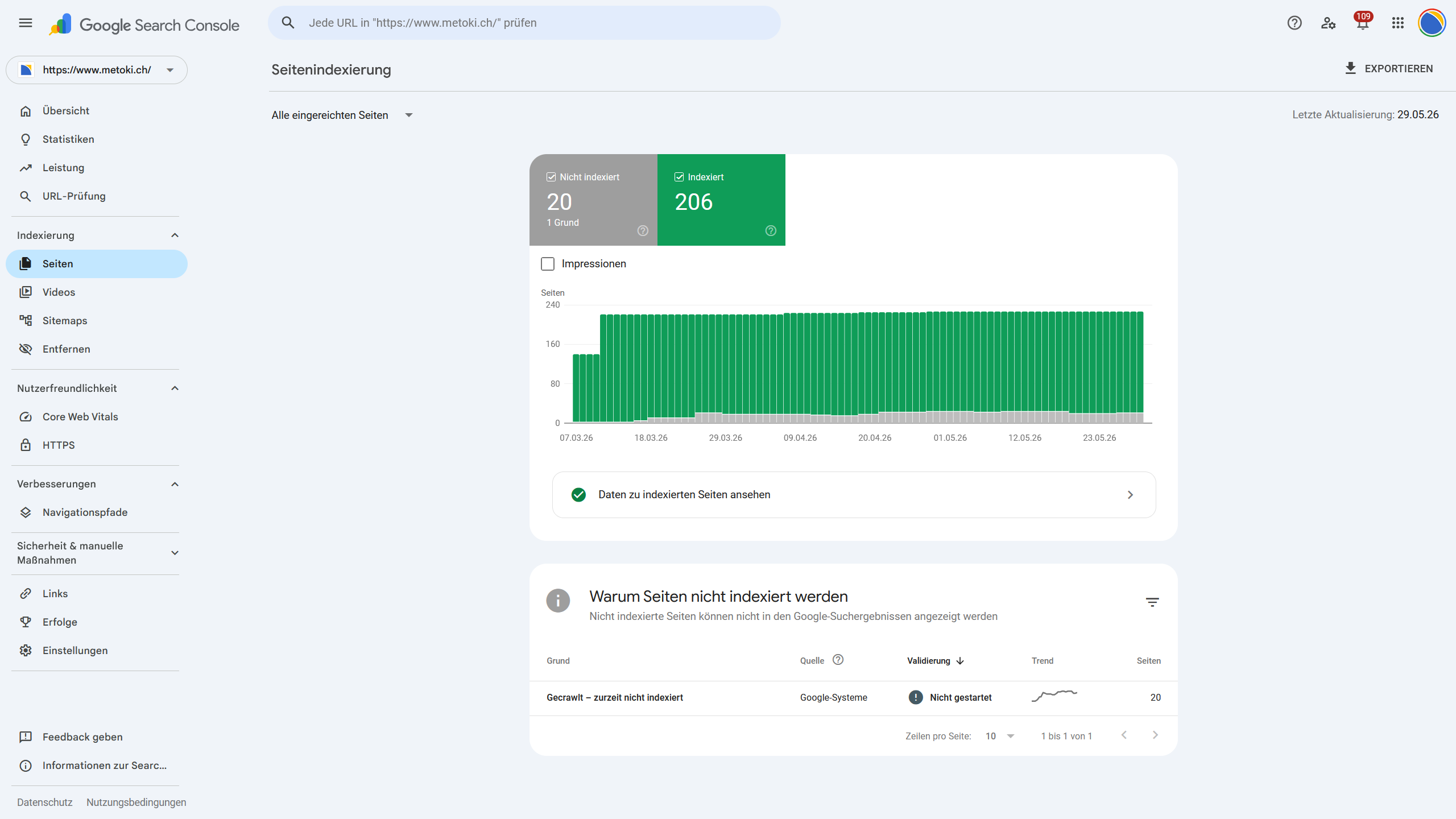
Task: Open Erfolge page
Action: click(97, 622)
